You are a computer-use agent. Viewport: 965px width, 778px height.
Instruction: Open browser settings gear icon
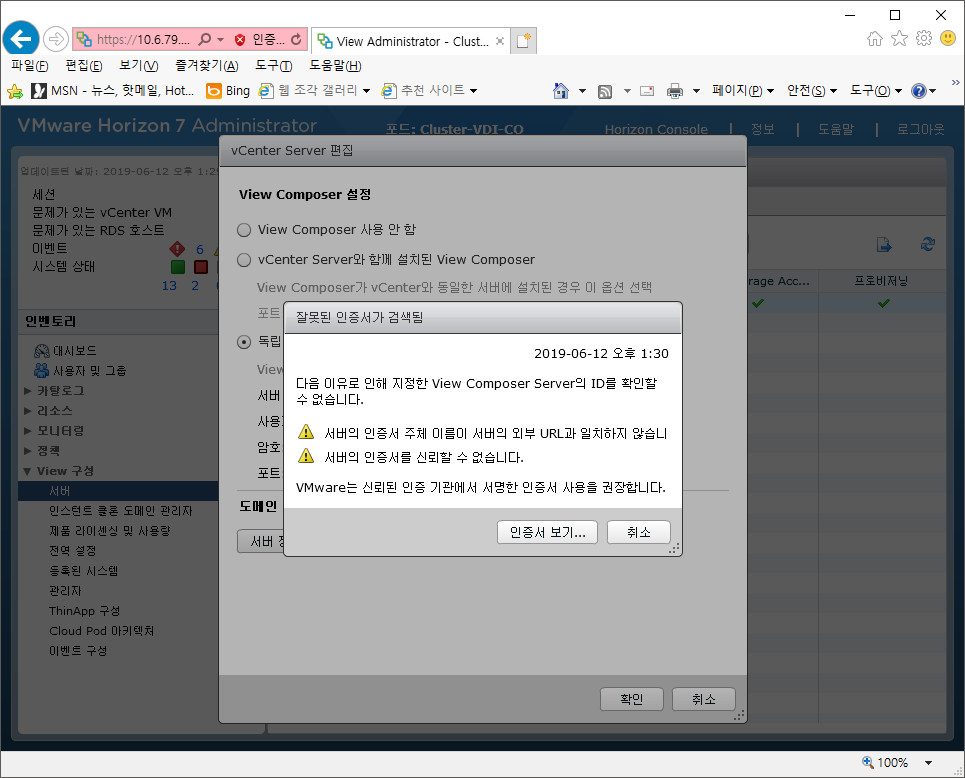pyautogui.click(x=924, y=38)
